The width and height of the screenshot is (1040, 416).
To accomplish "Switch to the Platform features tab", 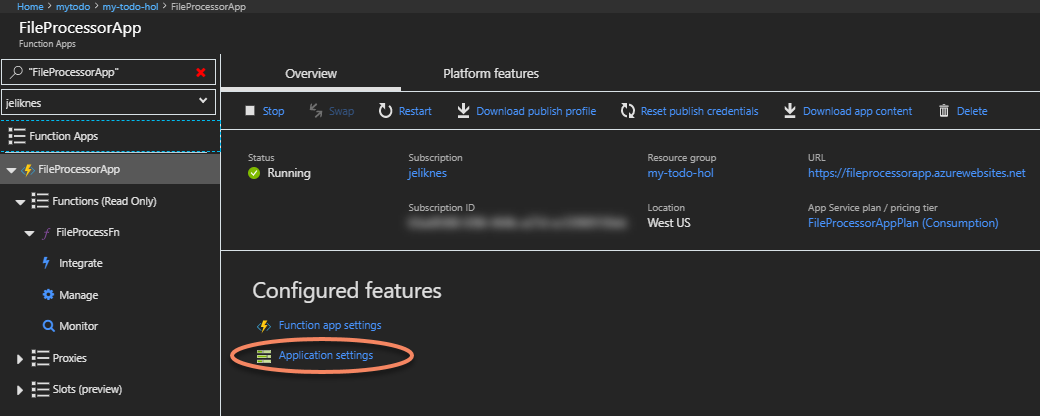I will [491, 74].
